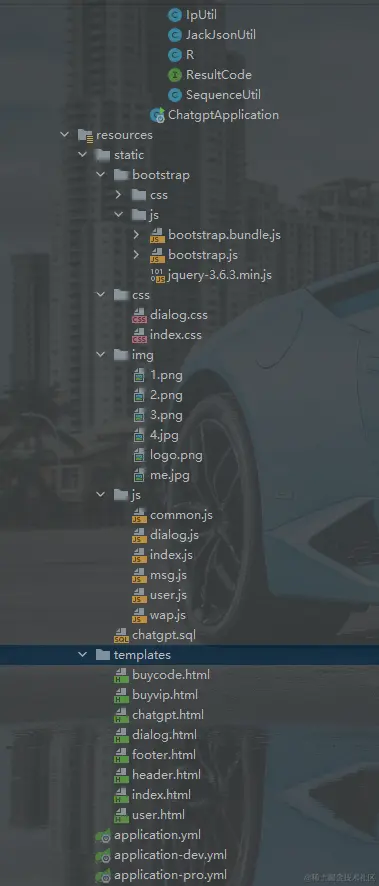Collapse the templates folder chevron

click(82, 655)
